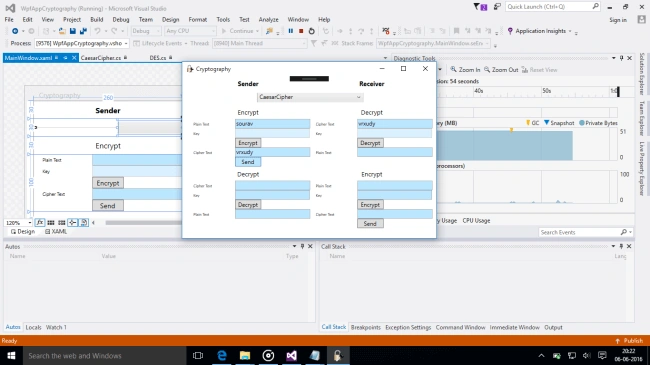Switch designer to XAML view
The width and height of the screenshot is (650, 365).
pyautogui.click(x=56, y=231)
